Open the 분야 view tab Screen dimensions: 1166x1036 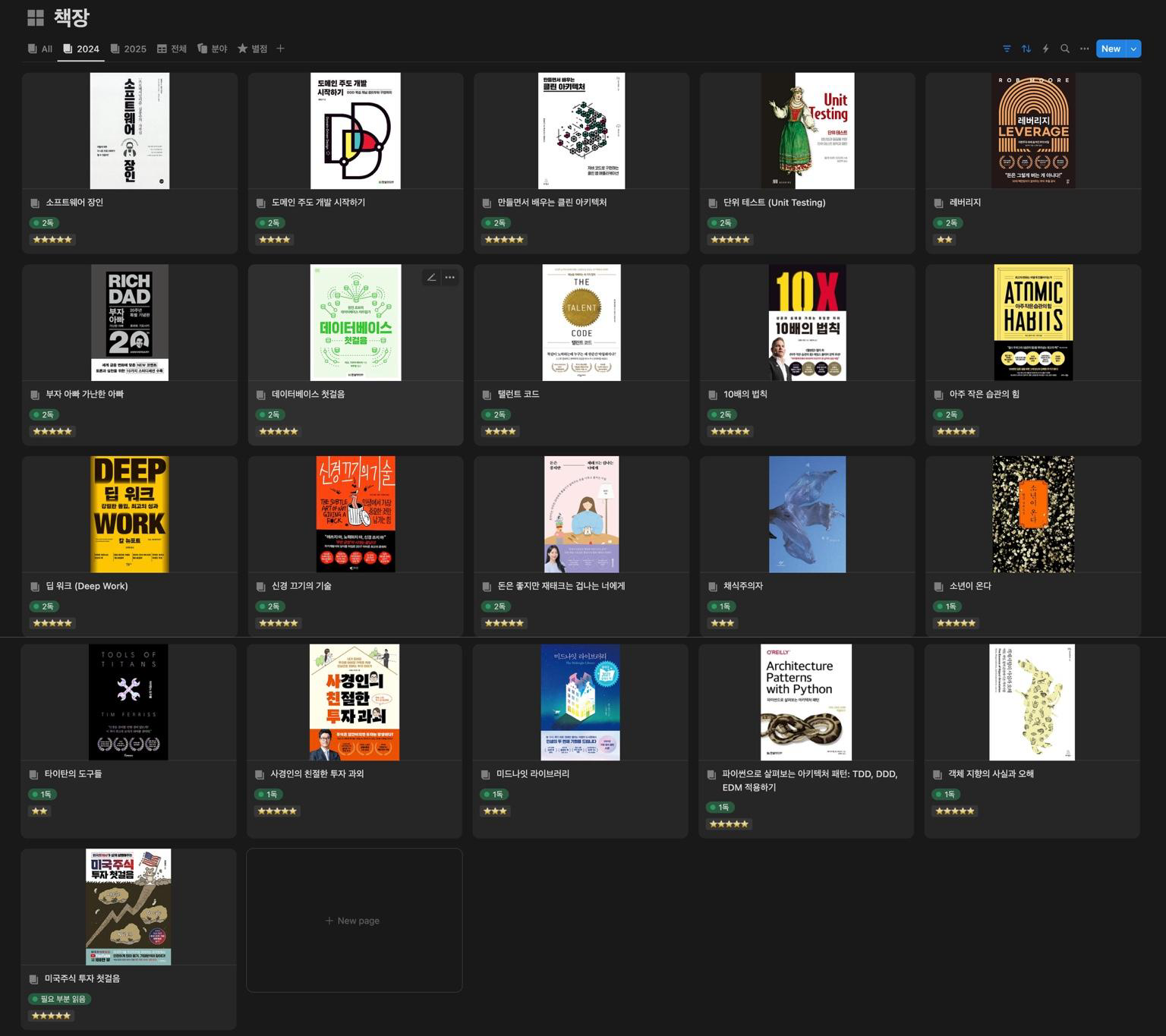coord(213,49)
